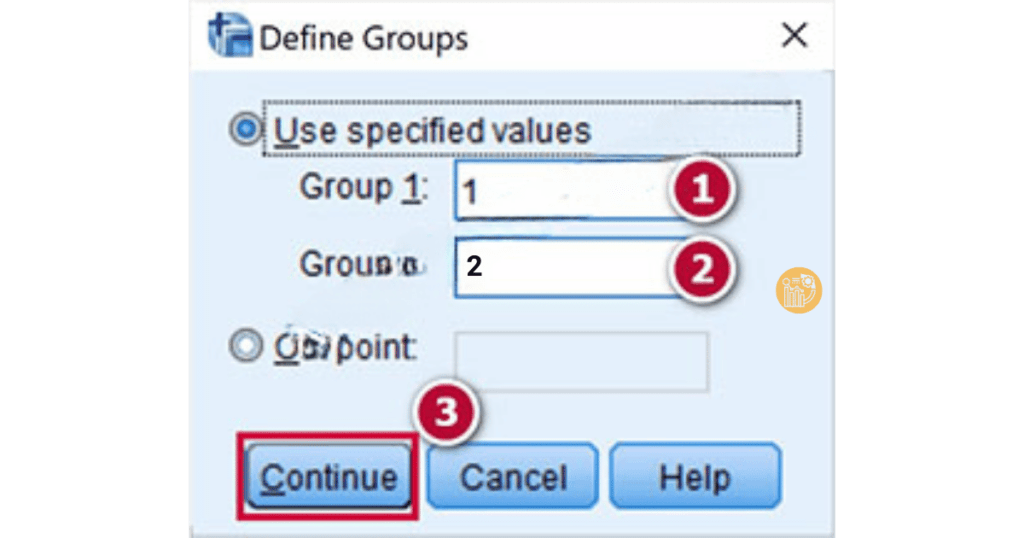Close the Define Groups dialog with X
Viewport: 1024px width, 538px height.
794,37
